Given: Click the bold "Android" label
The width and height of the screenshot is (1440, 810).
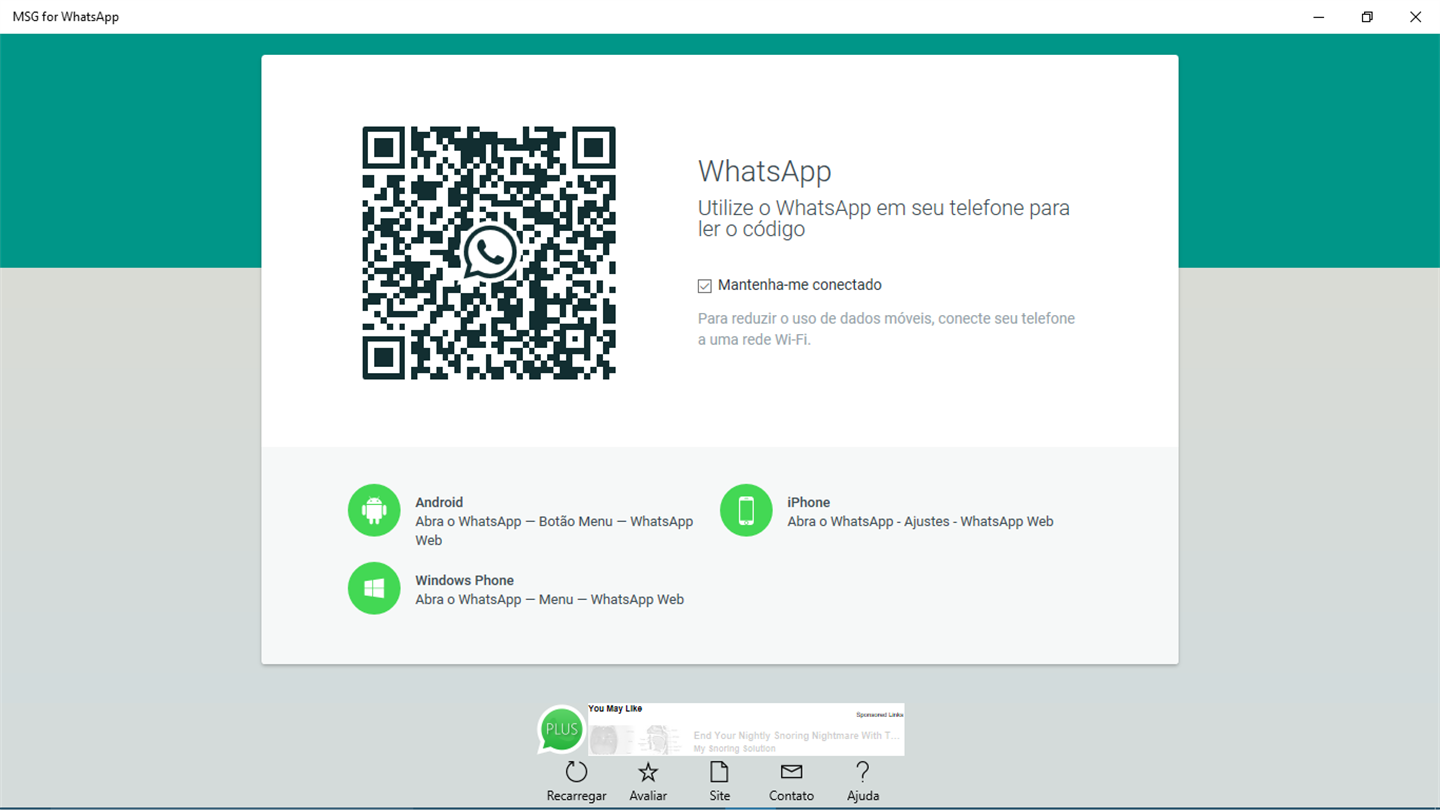Looking at the screenshot, I should [x=439, y=503].
